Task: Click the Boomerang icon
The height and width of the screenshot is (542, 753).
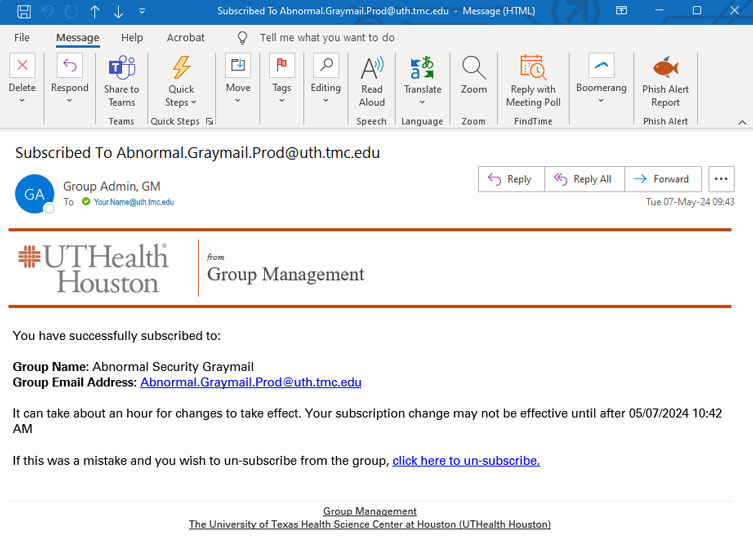Action: click(x=601, y=65)
